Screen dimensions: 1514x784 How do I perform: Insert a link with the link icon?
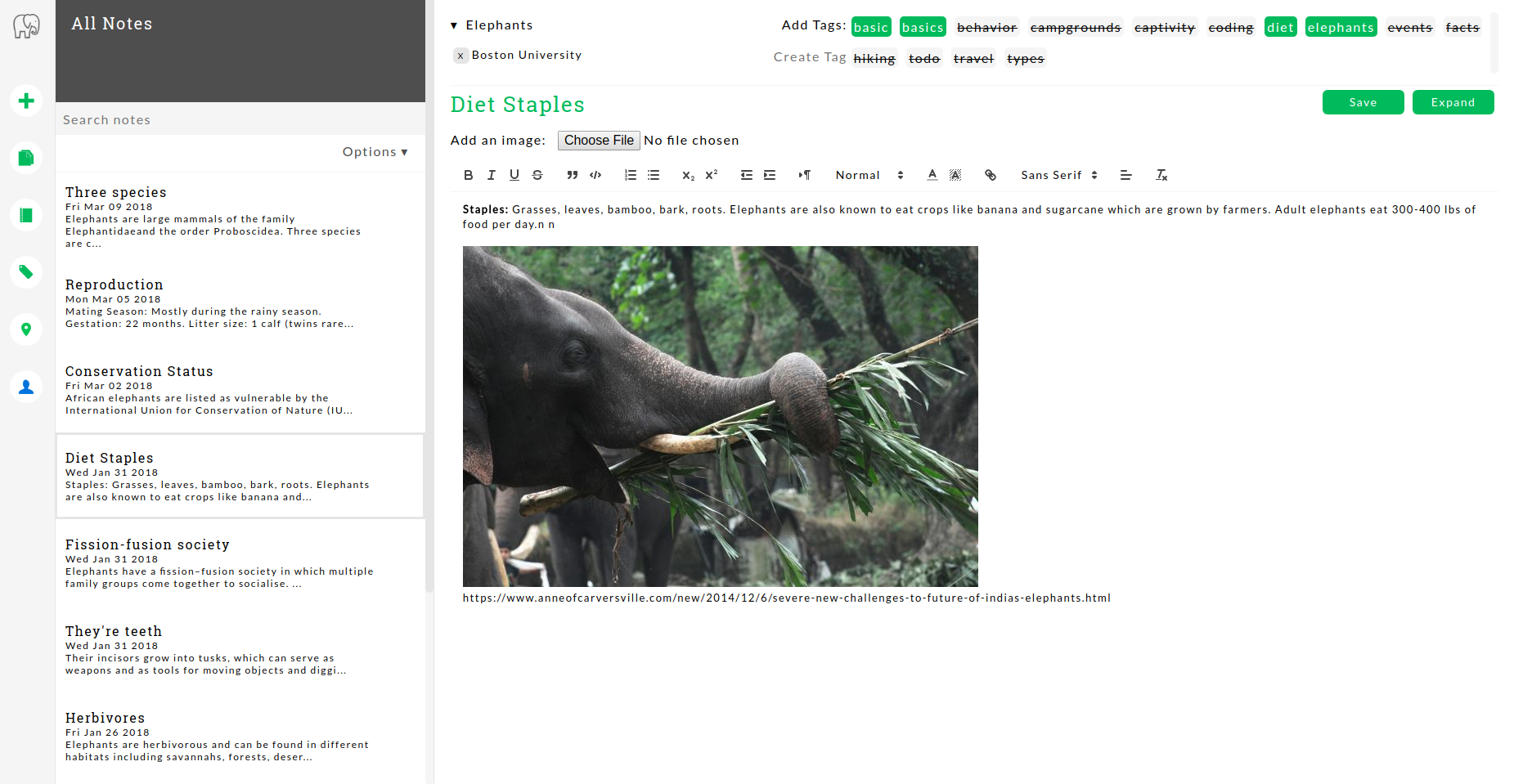990,175
